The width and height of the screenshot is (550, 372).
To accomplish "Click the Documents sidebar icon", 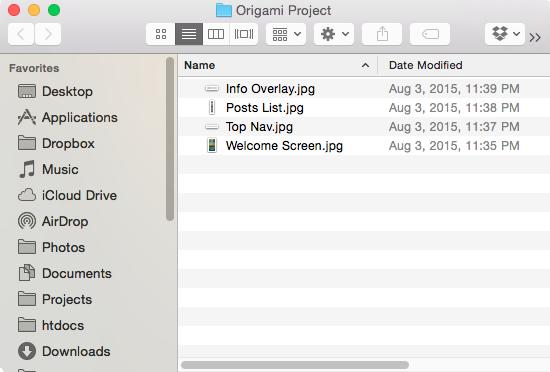I will click(27, 273).
